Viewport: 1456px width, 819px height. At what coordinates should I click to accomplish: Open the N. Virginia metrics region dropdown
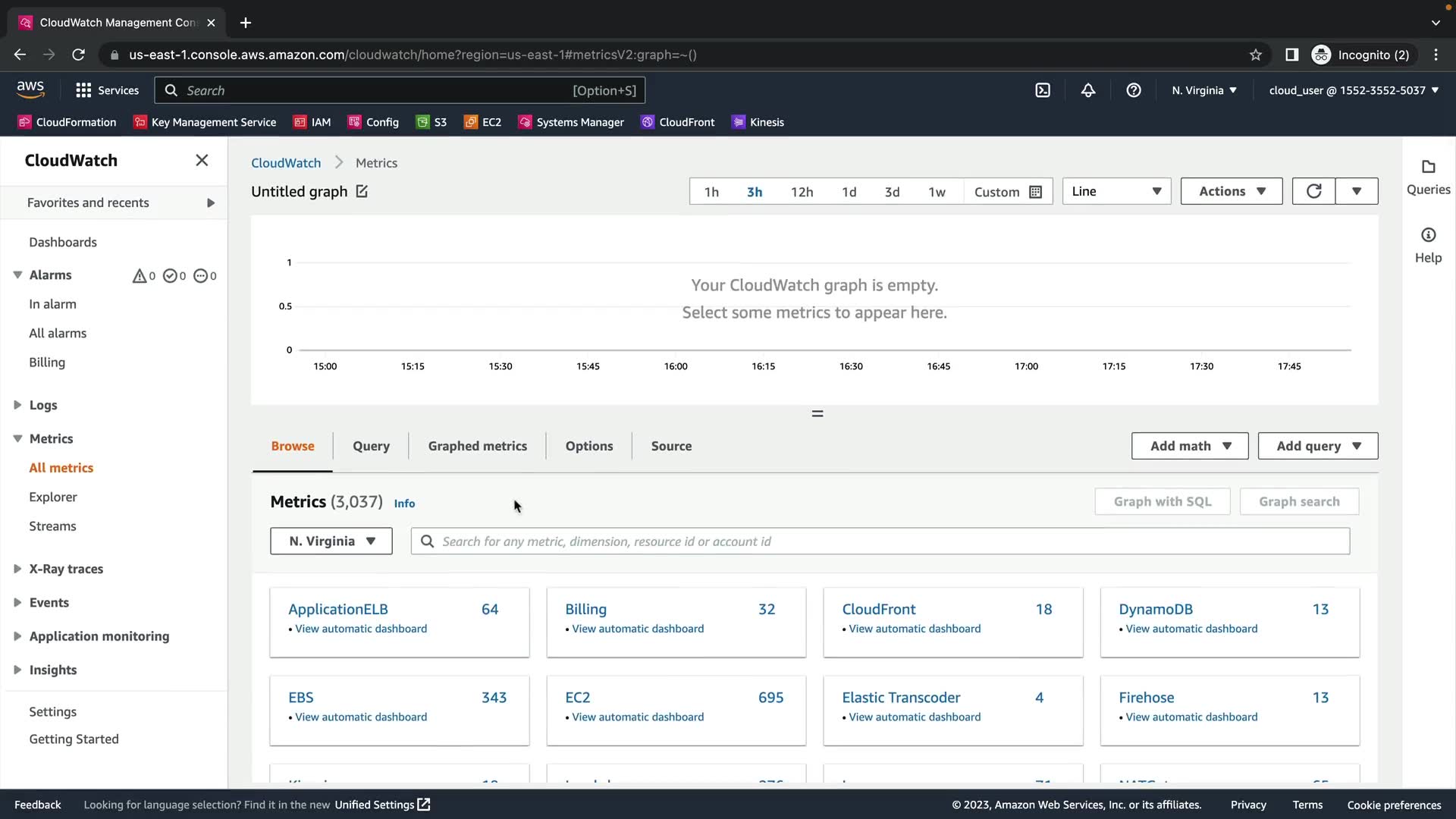tap(331, 541)
